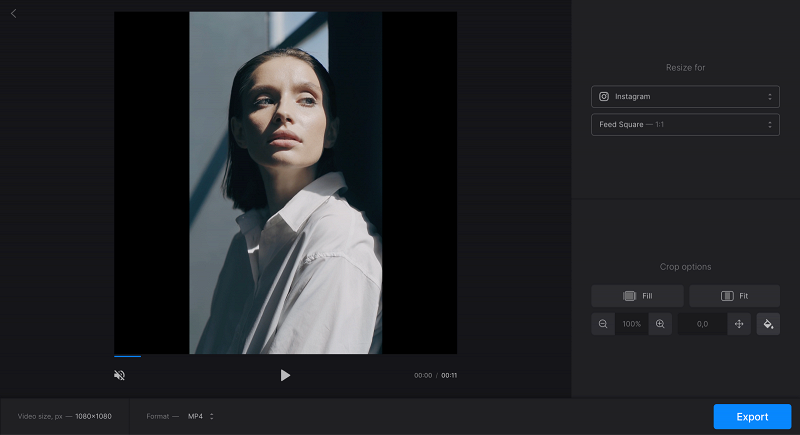800x435 pixels.
Task: Click the Export button
Action: (752, 417)
